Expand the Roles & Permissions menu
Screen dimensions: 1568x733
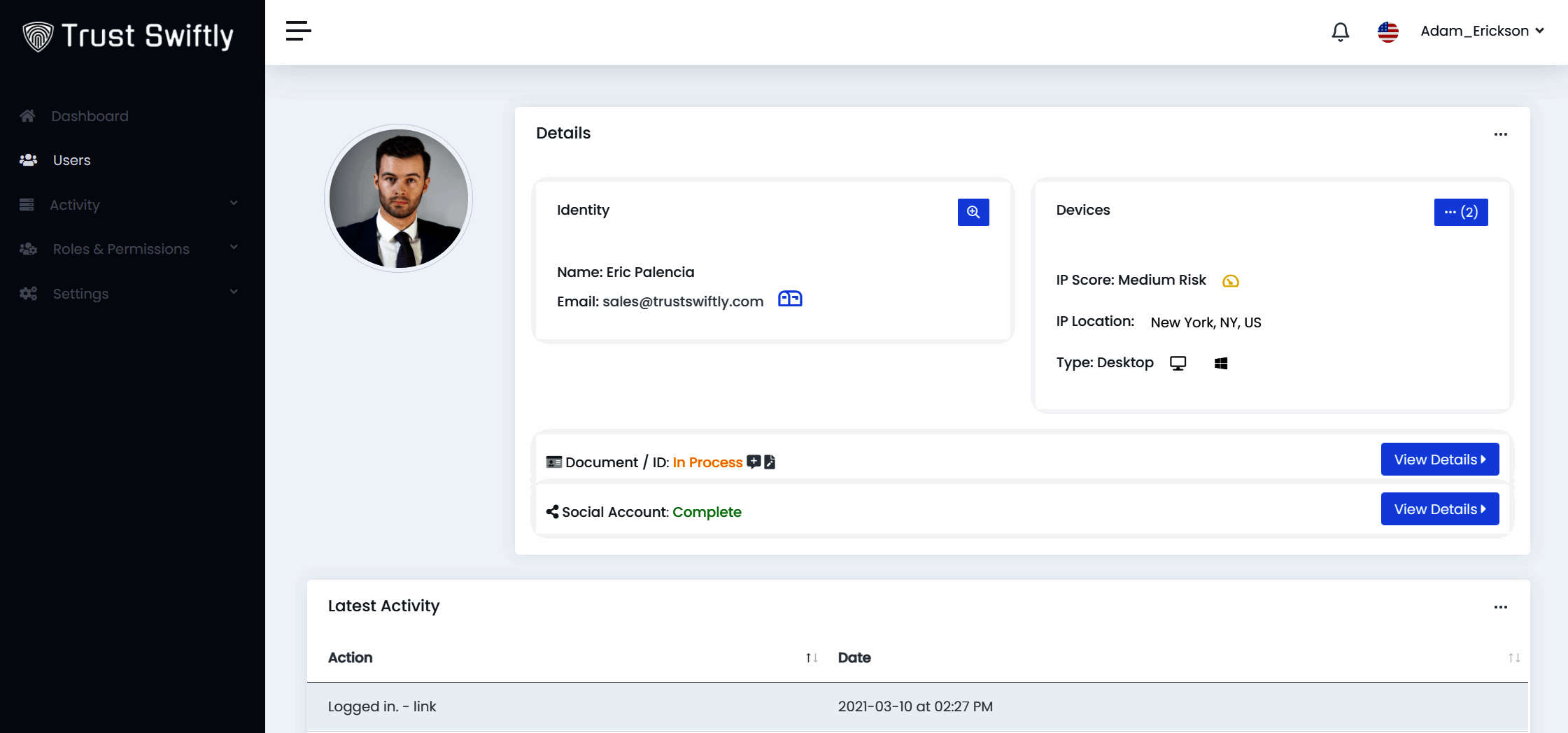click(x=129, y=249)
